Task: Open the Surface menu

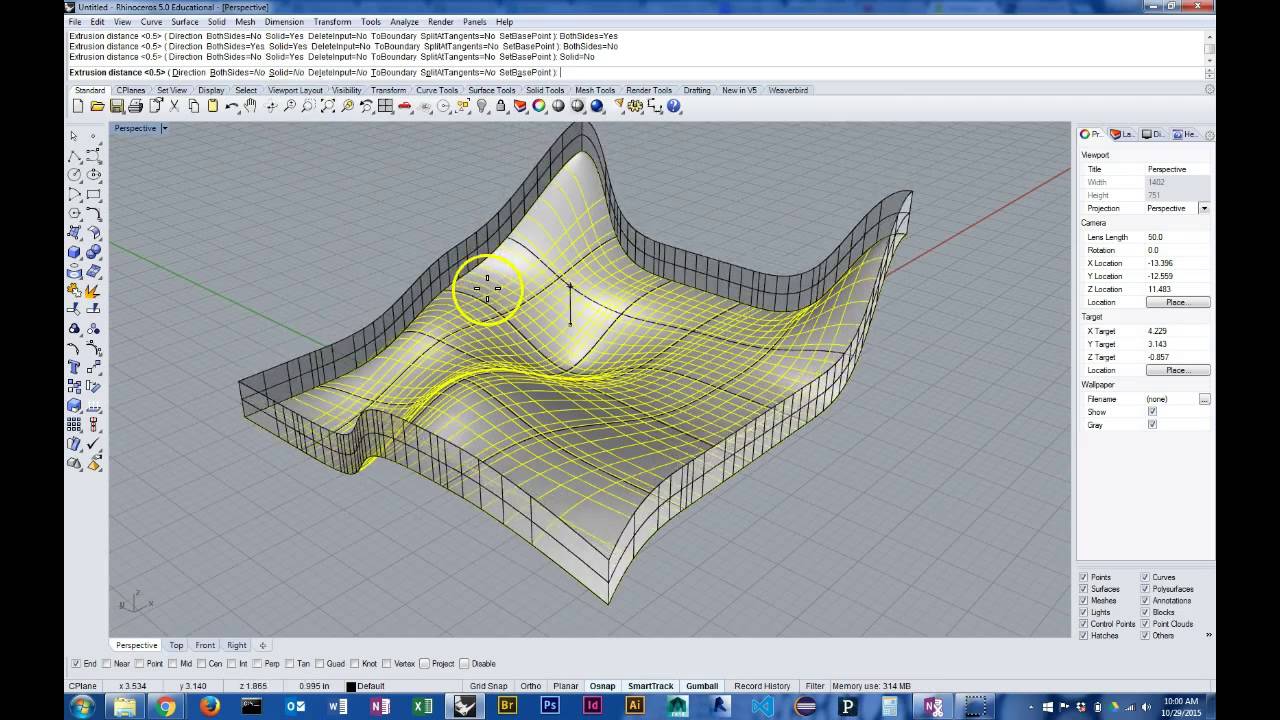Action: (185, 21)
